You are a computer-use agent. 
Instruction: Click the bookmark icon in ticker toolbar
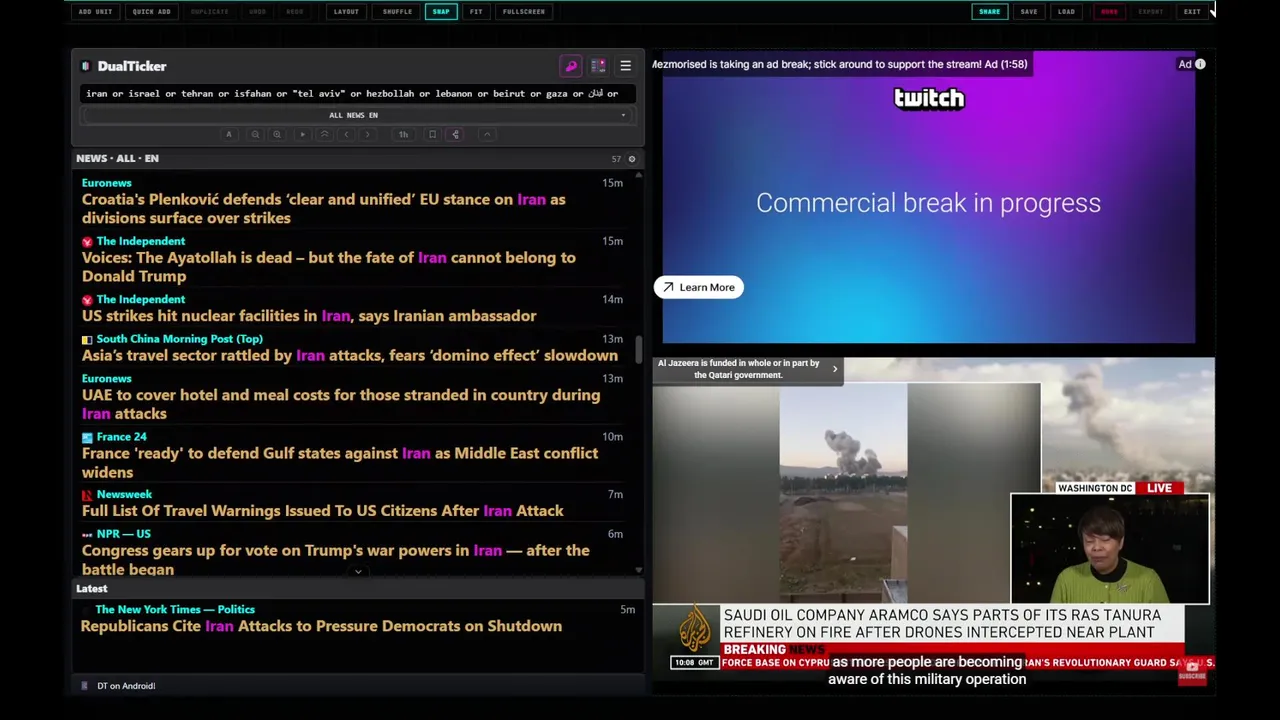[x=432, y=134]
